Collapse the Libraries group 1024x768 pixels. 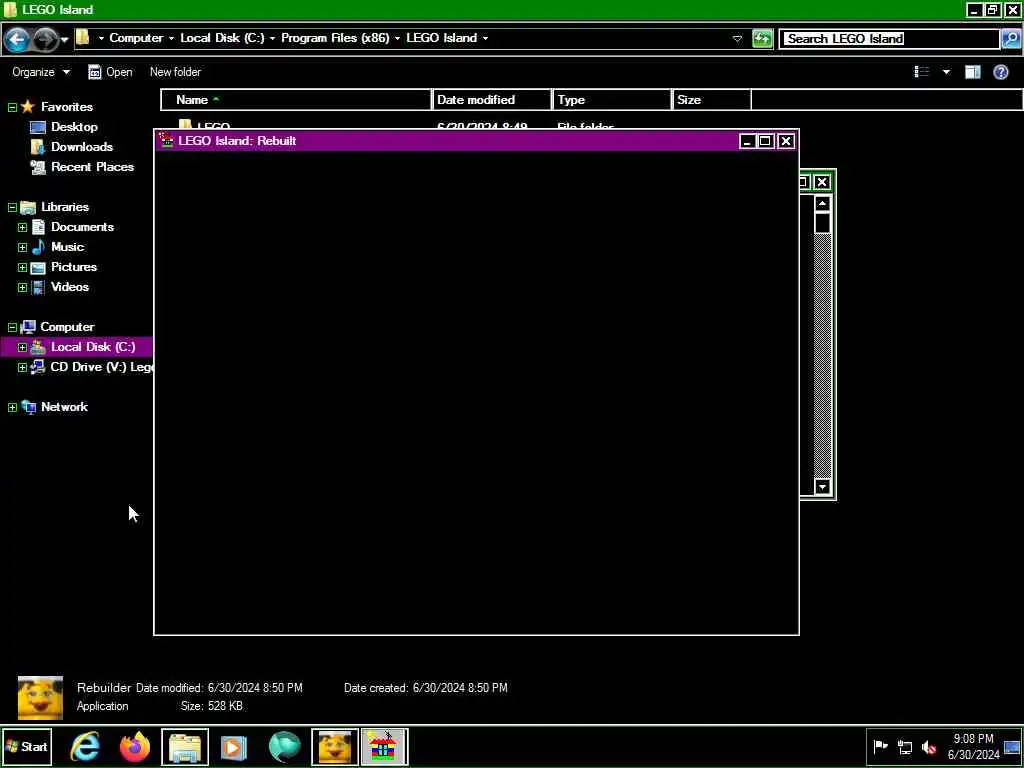[12, 207]
